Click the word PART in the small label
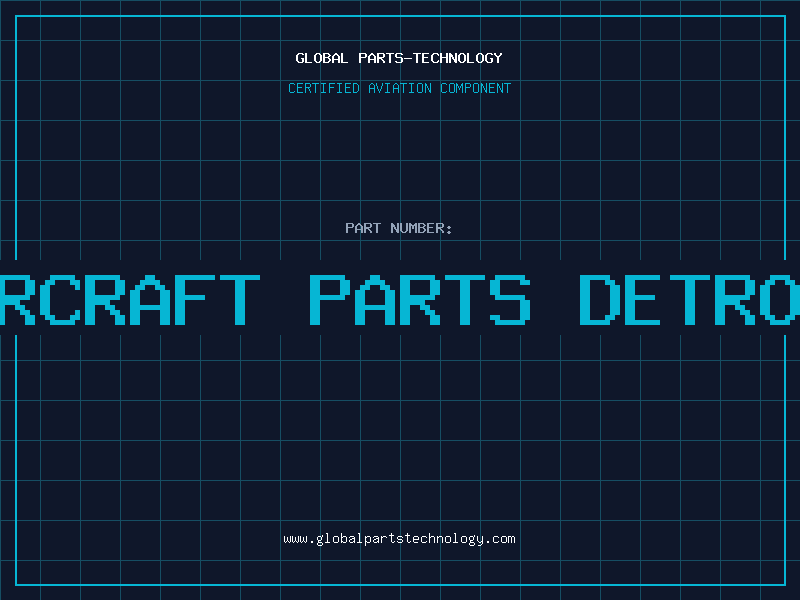The image size is (800, 600). point(363,228)
